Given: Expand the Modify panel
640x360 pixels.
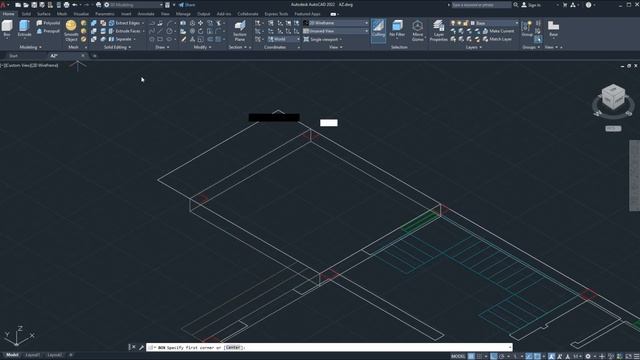Looking at the screenshot, I should click(x=202, y=47).
